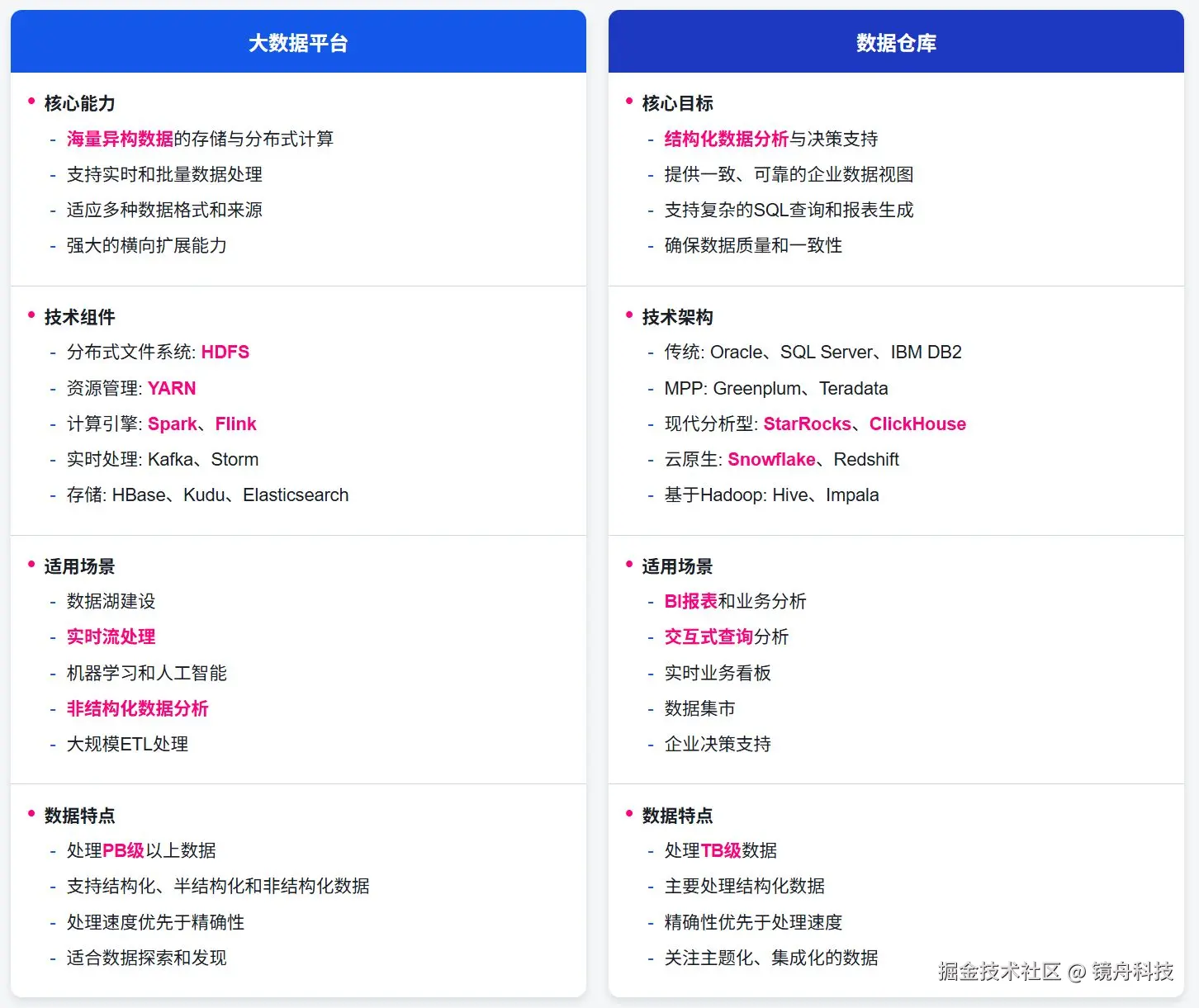1199x1008 pixels.
Task: Click the line 存储: HBase、Kudu、Elasticsearch
Action: [208, 495]
